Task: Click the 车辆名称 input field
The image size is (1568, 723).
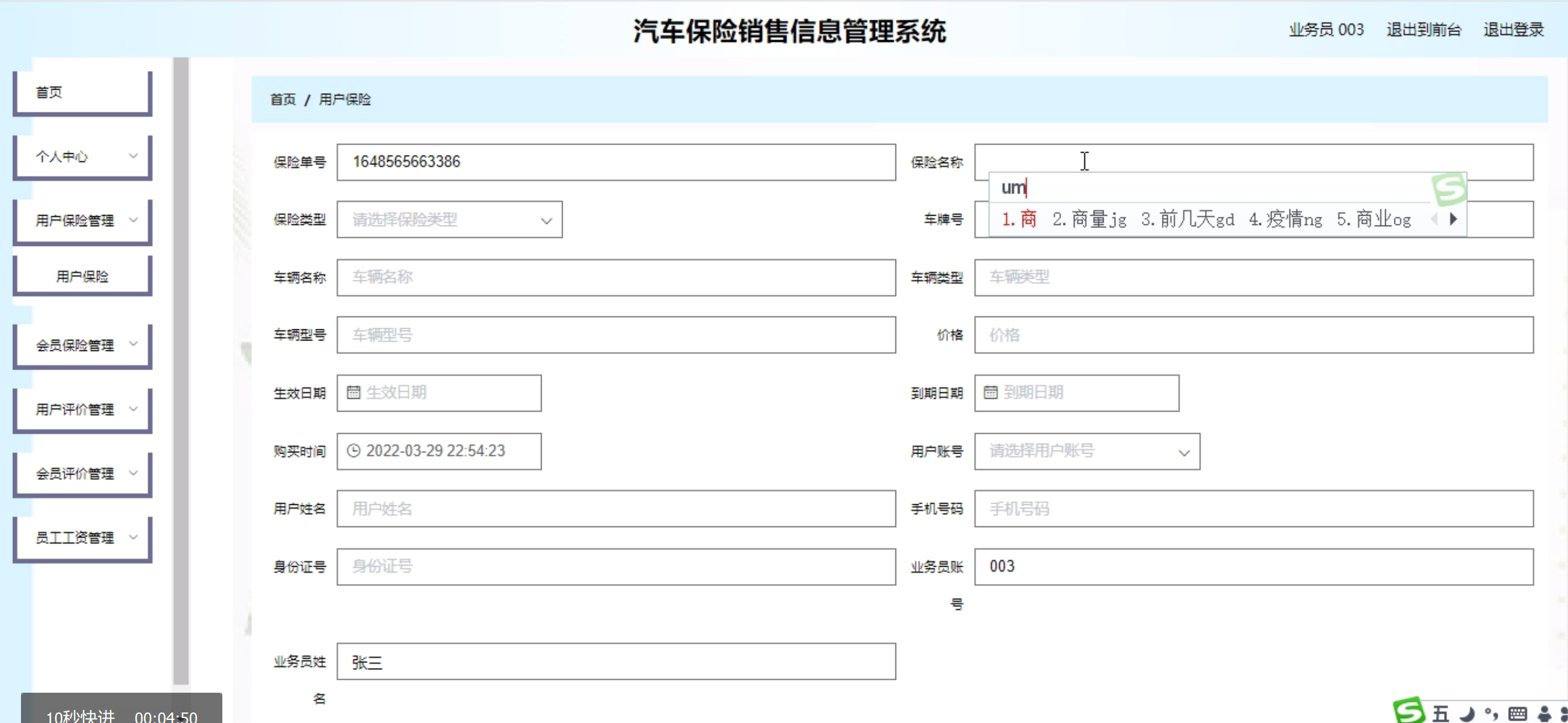Action: pos(616,277)
